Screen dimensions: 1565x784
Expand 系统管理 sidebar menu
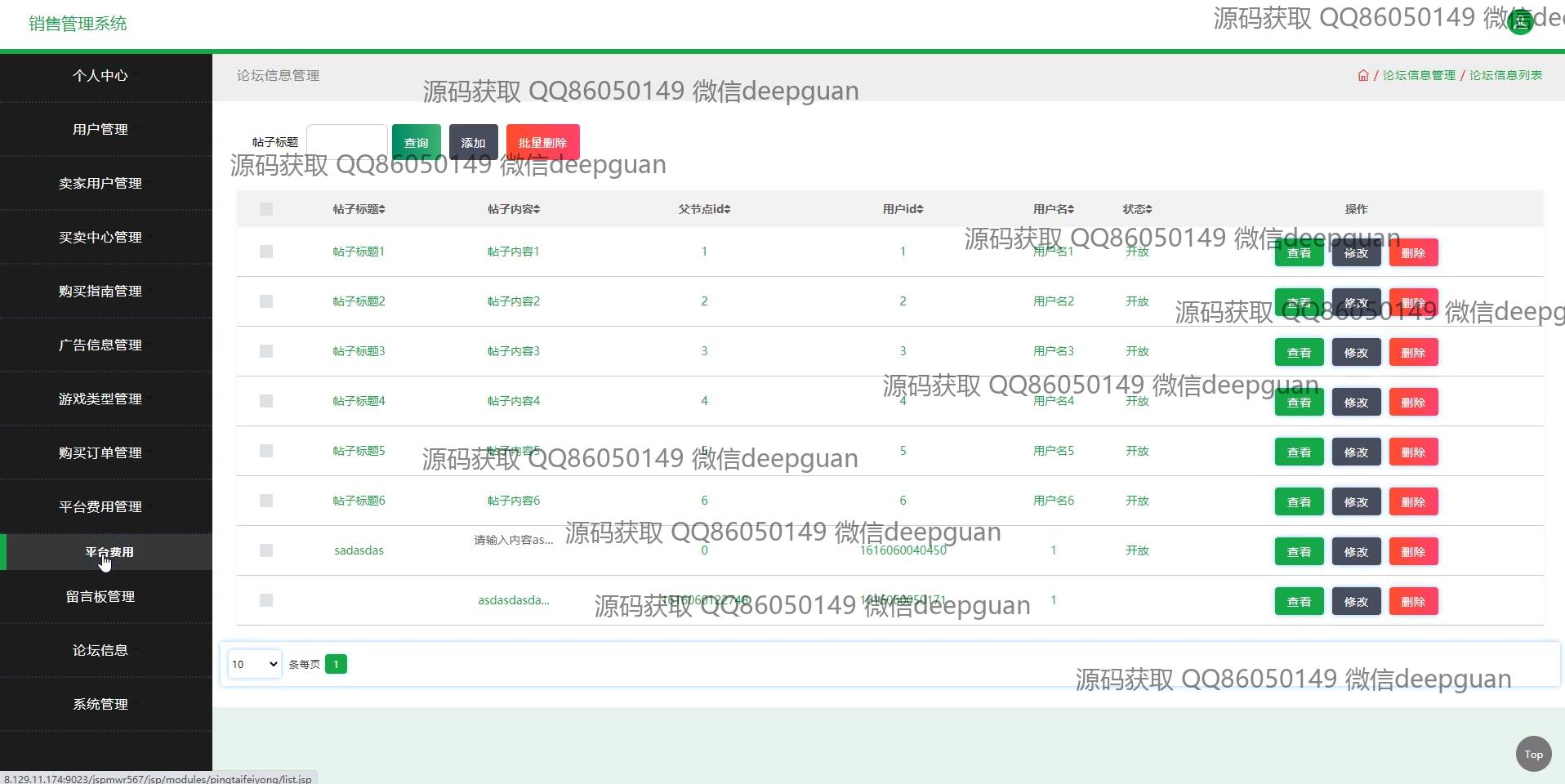coord(100,704)
